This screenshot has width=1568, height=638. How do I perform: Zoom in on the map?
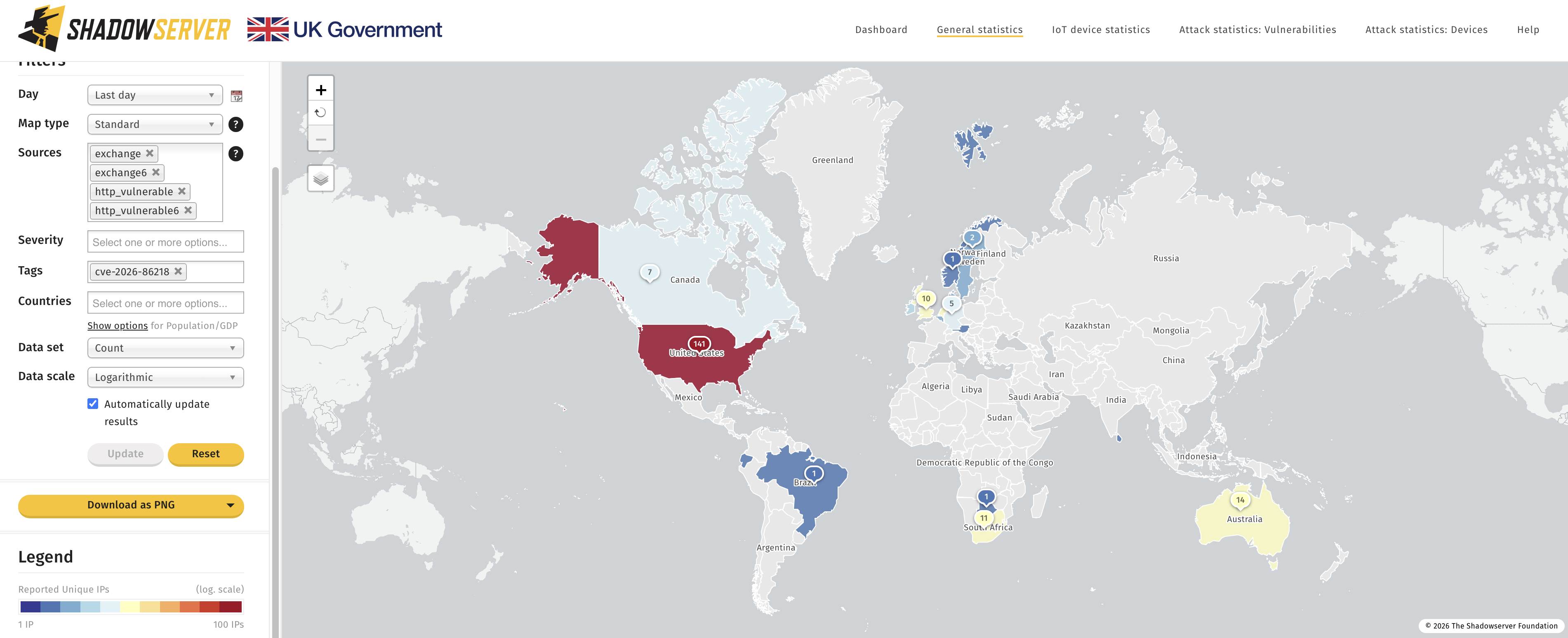coord(321,90)
